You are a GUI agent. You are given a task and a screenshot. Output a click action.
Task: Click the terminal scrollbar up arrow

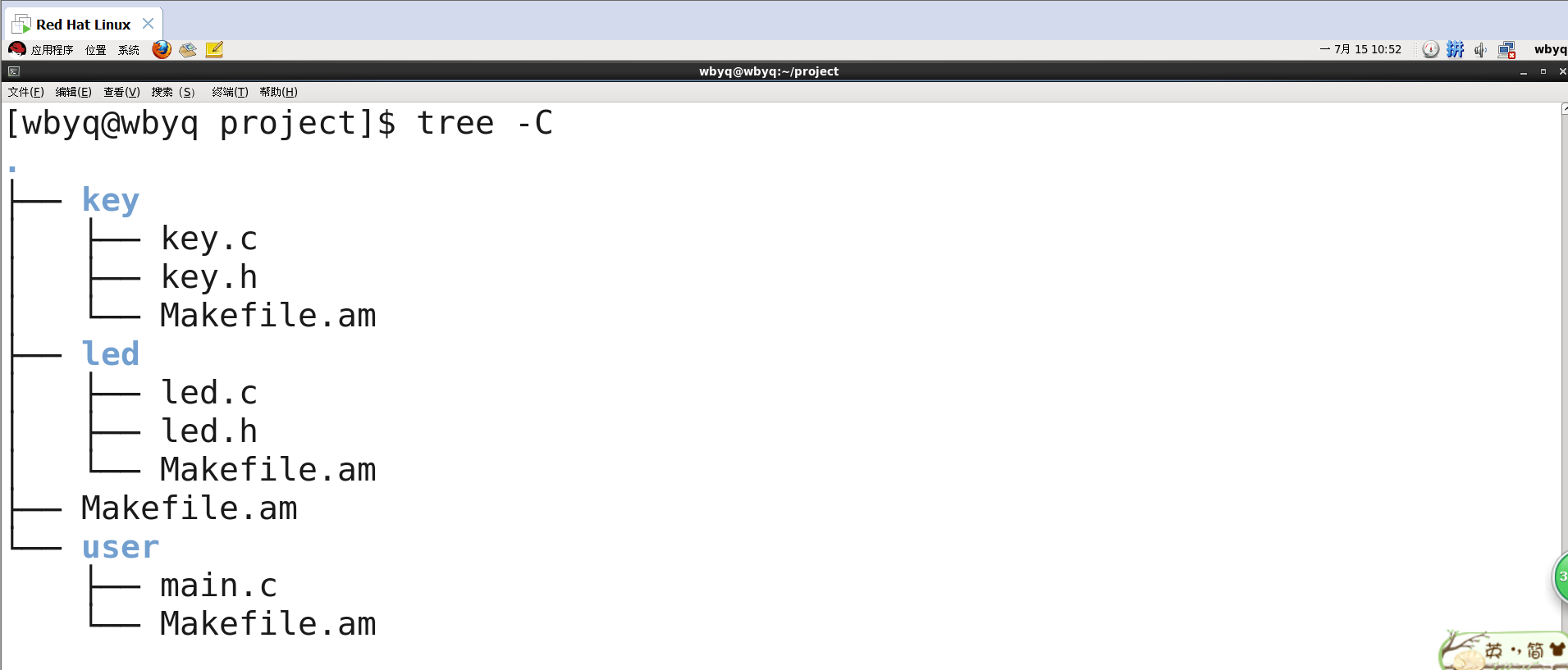(1564, 108)
